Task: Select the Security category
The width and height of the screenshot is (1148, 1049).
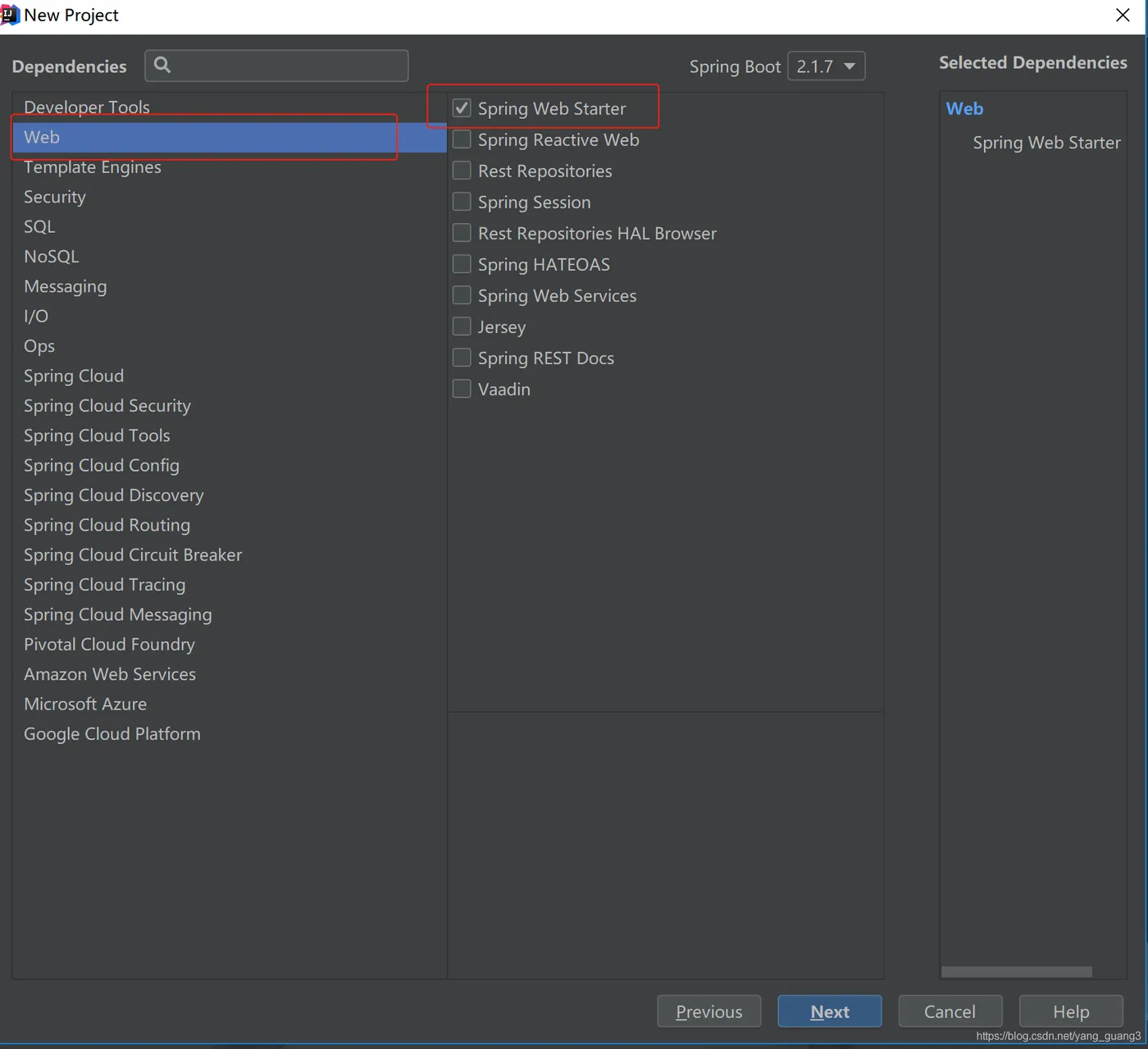Action: point(230,197)
